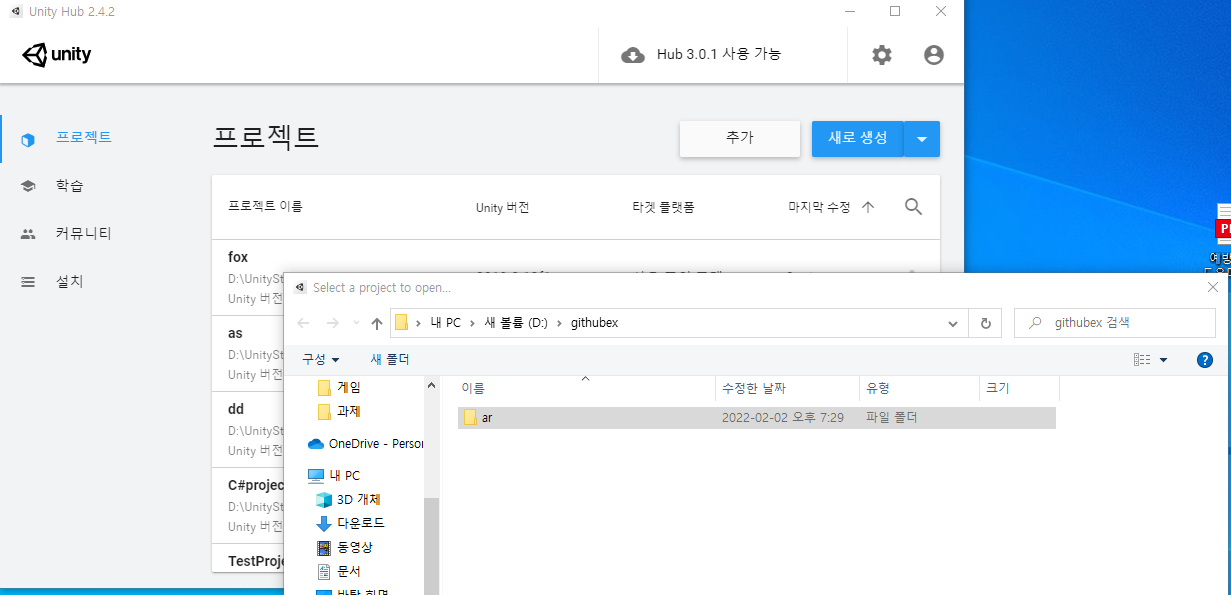Screen dimensions: 1231x595
Task: Click githubex in the address breadcrumb
Action: pyautogui.click(x=595, y=323)
